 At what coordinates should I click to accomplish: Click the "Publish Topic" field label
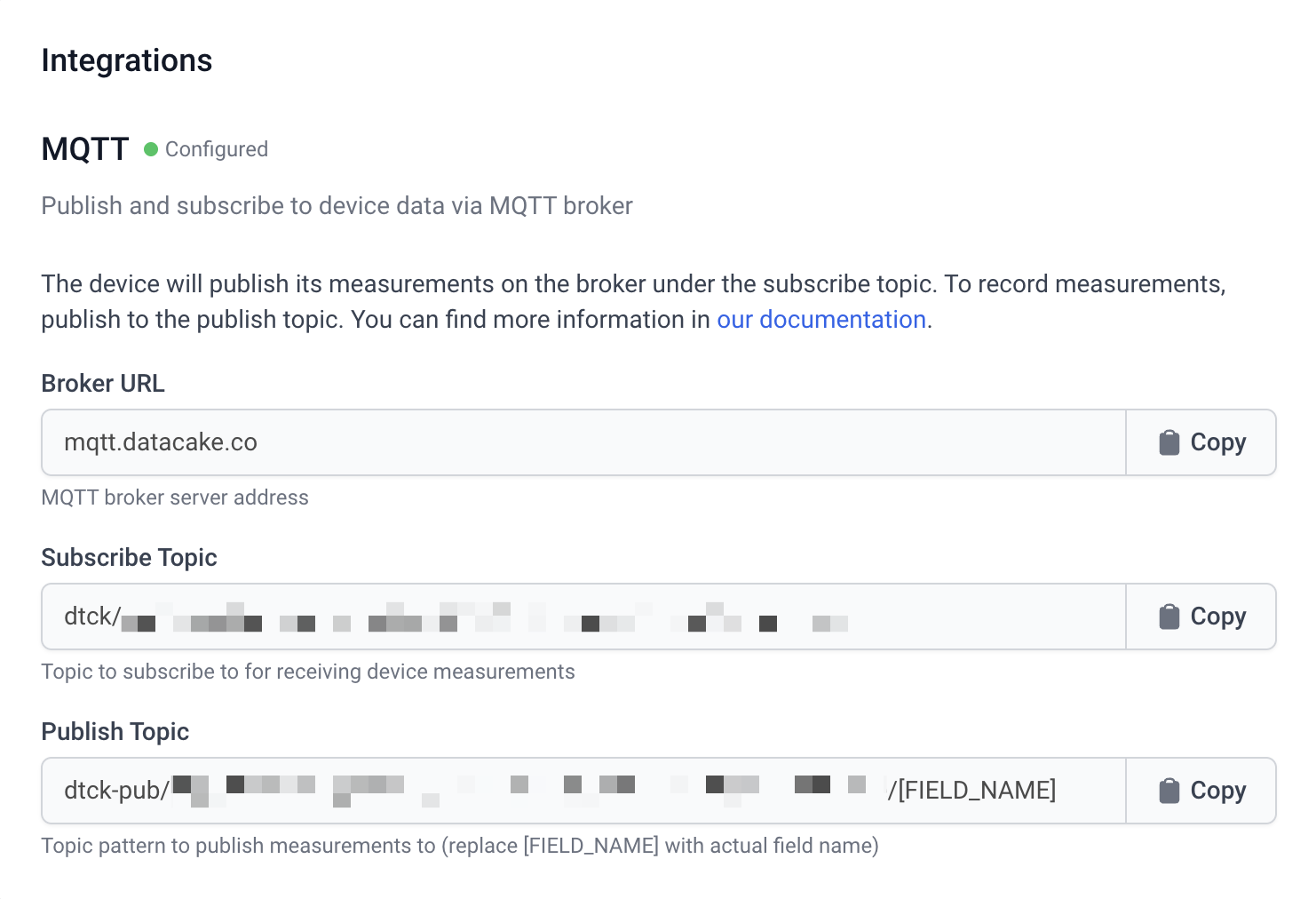pos(115,732)
